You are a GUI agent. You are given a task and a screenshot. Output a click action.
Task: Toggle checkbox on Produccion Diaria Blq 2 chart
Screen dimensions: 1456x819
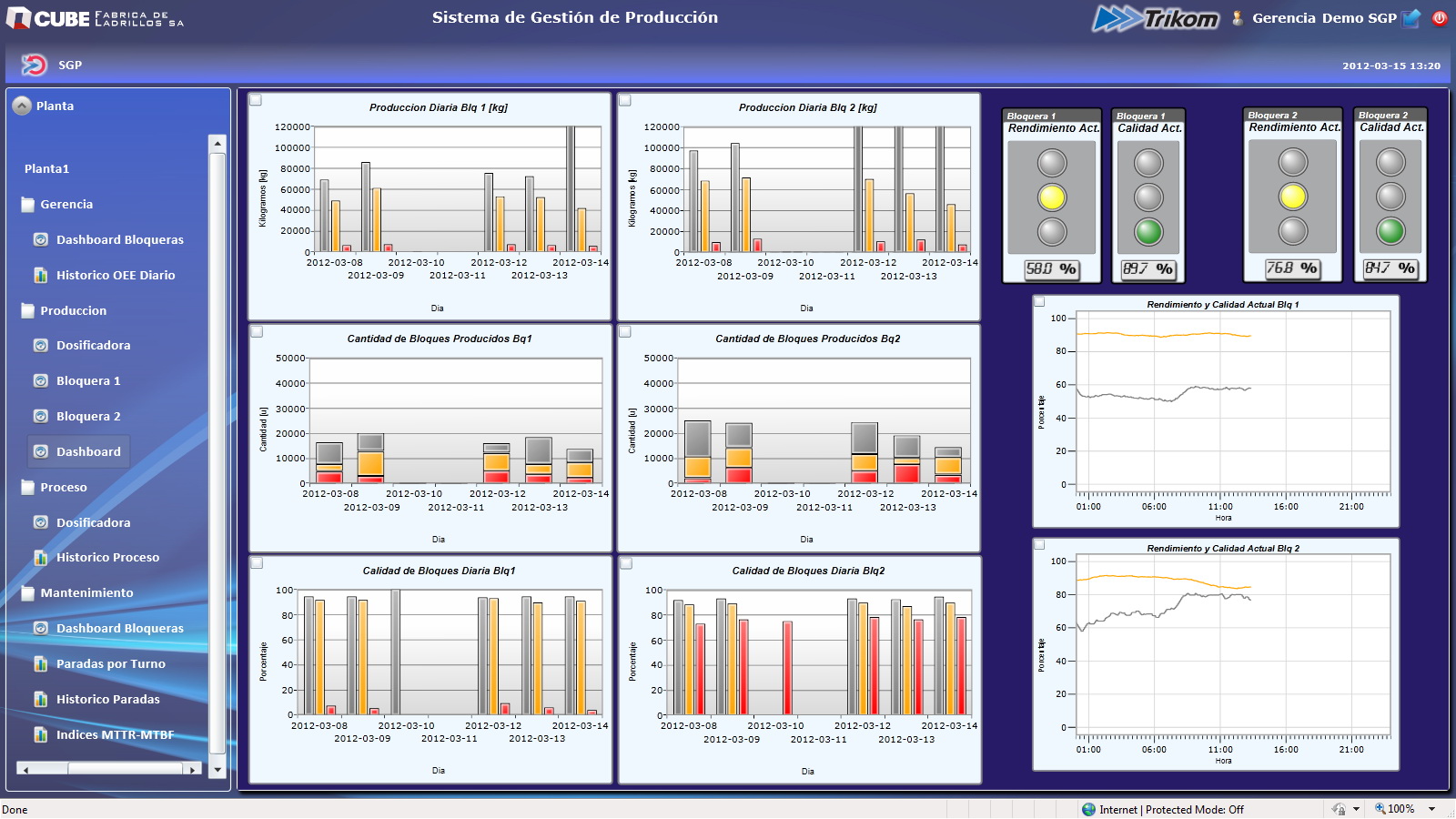pyautogui.click(x=625, y=100)
